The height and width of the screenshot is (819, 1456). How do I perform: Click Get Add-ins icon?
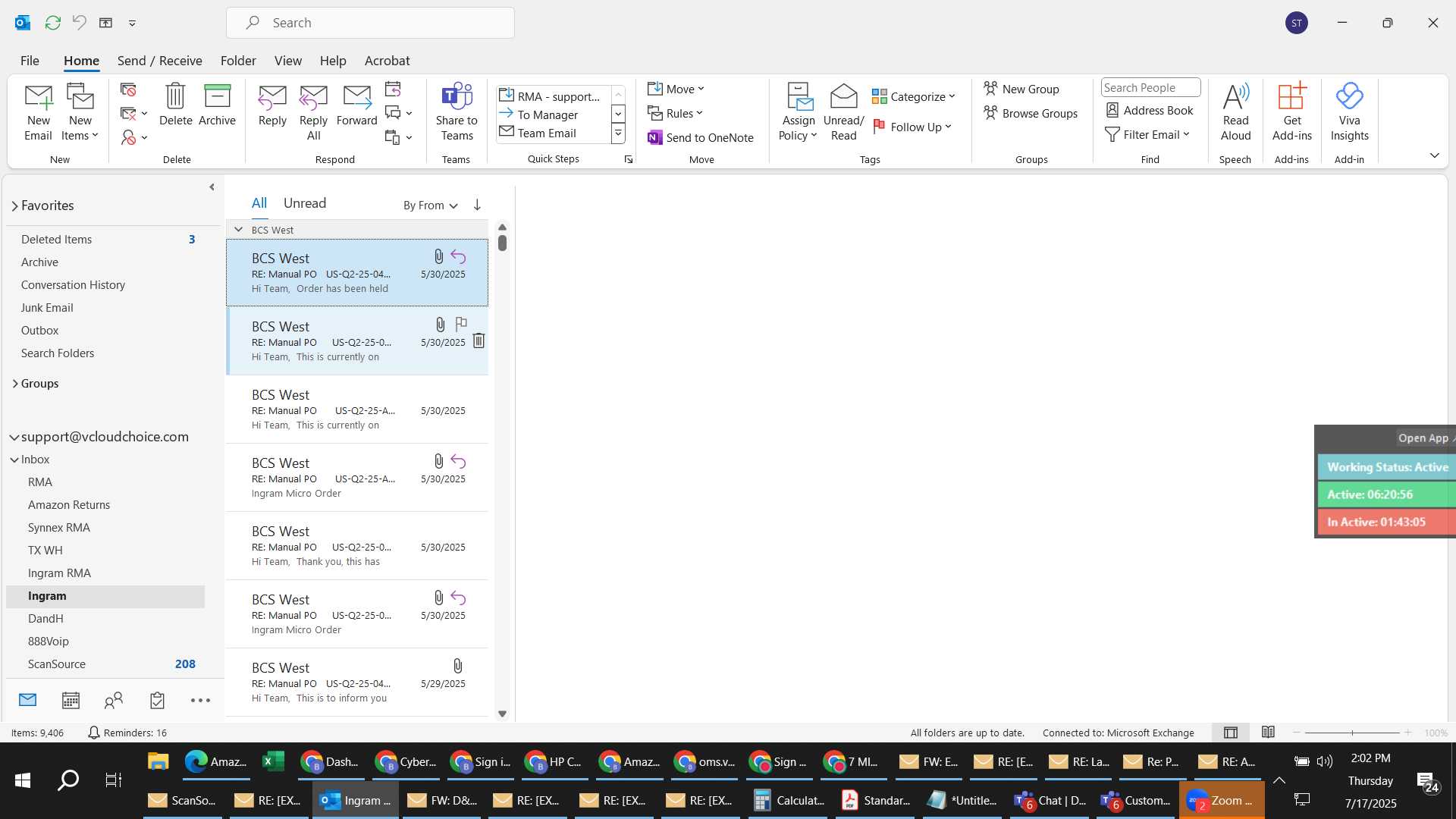pos(1291,112)
